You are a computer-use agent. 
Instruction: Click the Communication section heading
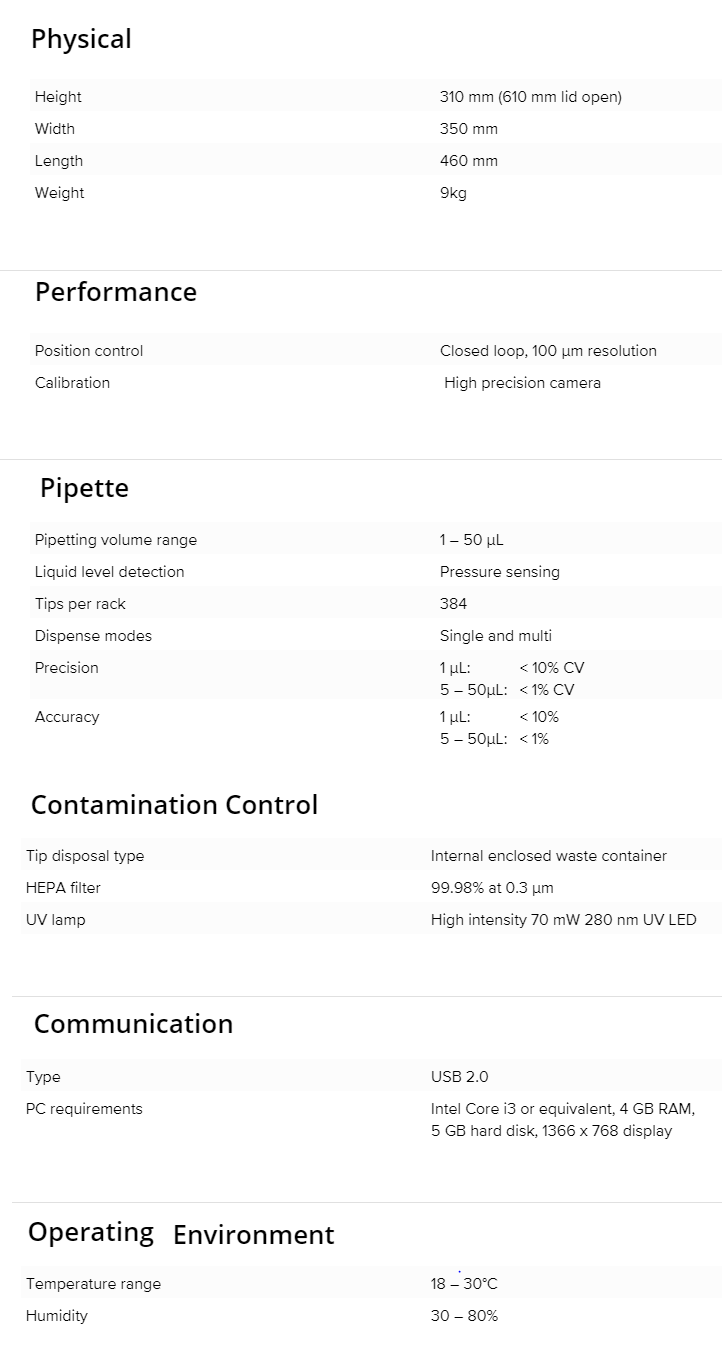click(x=133, y=1024)
